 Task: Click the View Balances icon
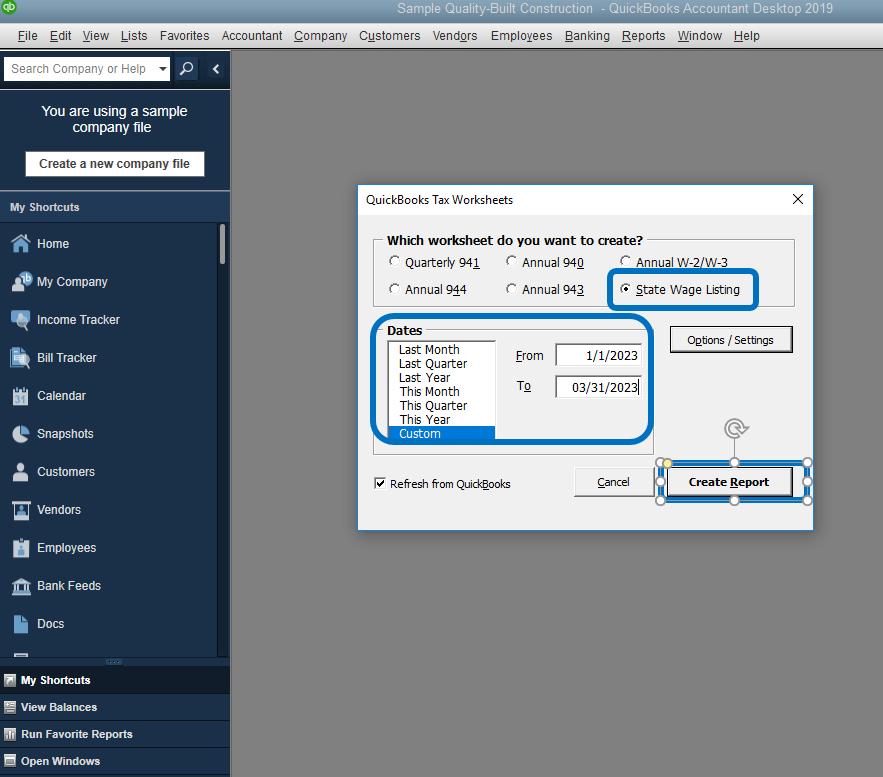(10, 707)
